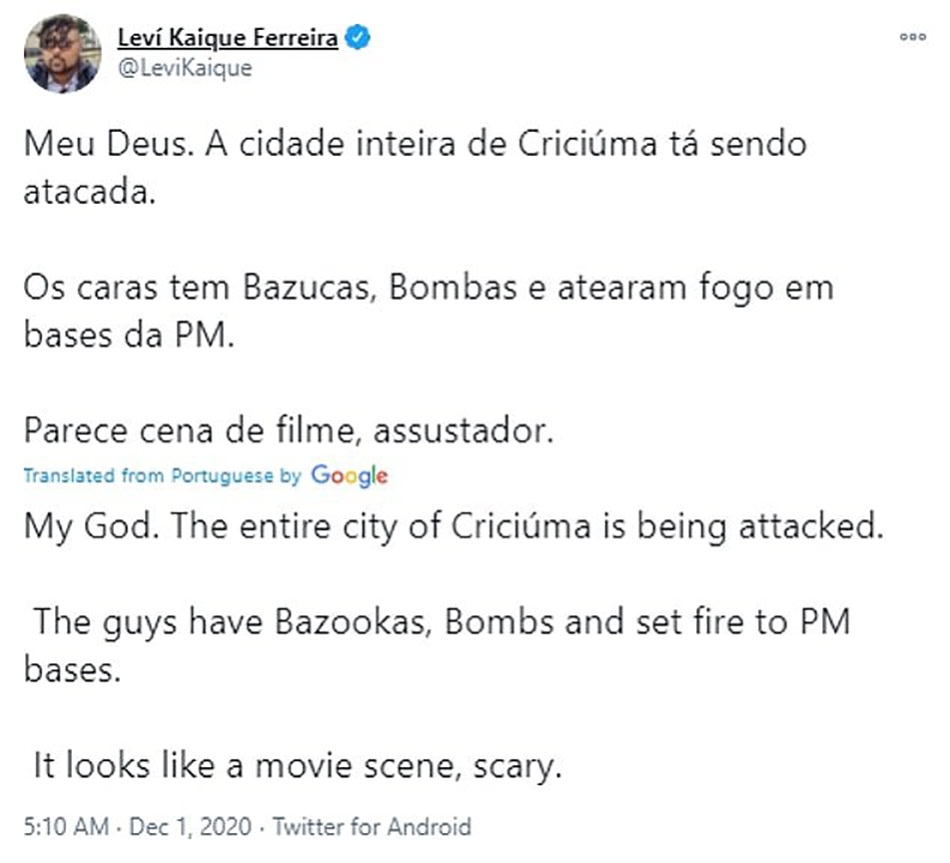Open the Leví Kaique Ferreira profile name
Image resolution: width=950 pixels, height=863 pixels.
tap(229, 38)
